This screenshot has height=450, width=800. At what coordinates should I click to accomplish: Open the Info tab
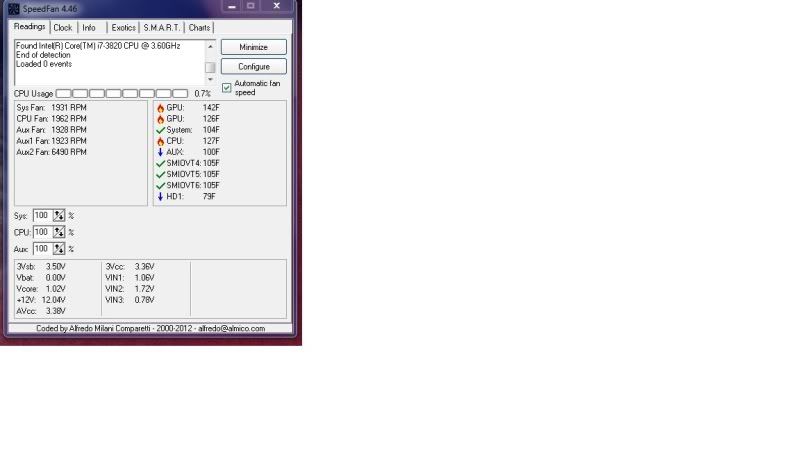pyautogui.click(x=89, y=28)
